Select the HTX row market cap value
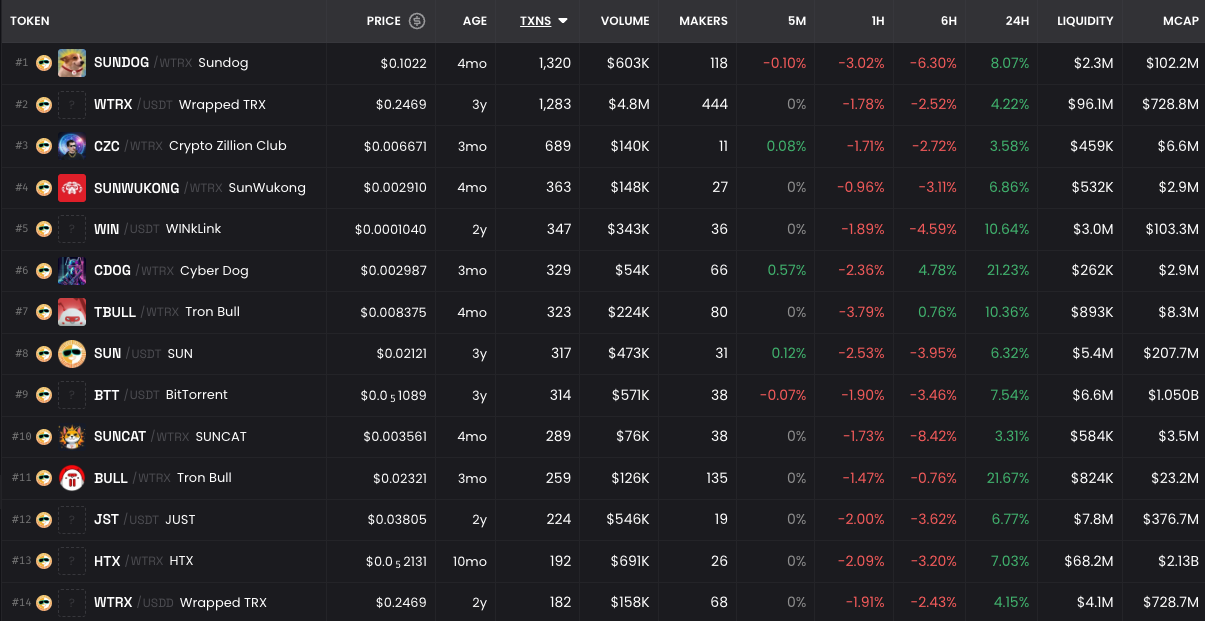1205x621 pixels. 1178,561
